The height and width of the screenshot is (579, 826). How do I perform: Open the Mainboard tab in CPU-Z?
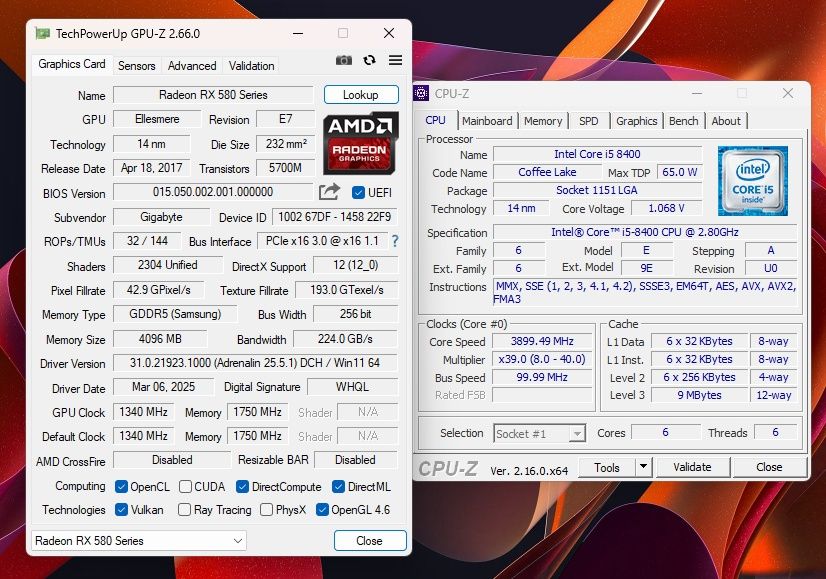487,121
